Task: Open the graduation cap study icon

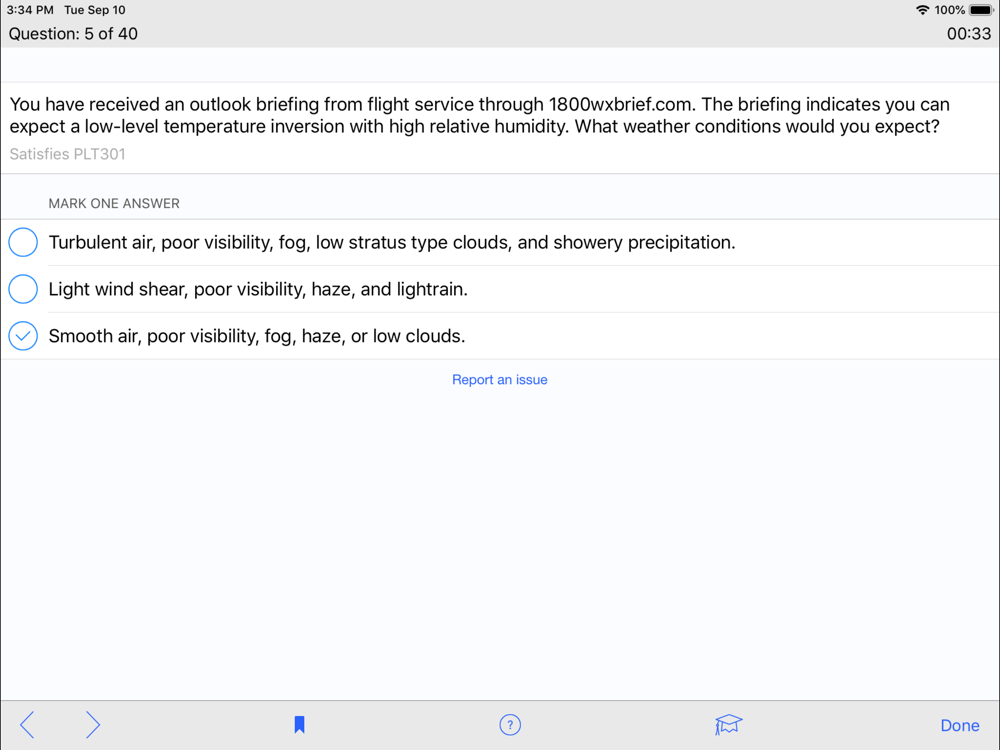Action: point(728,724)
